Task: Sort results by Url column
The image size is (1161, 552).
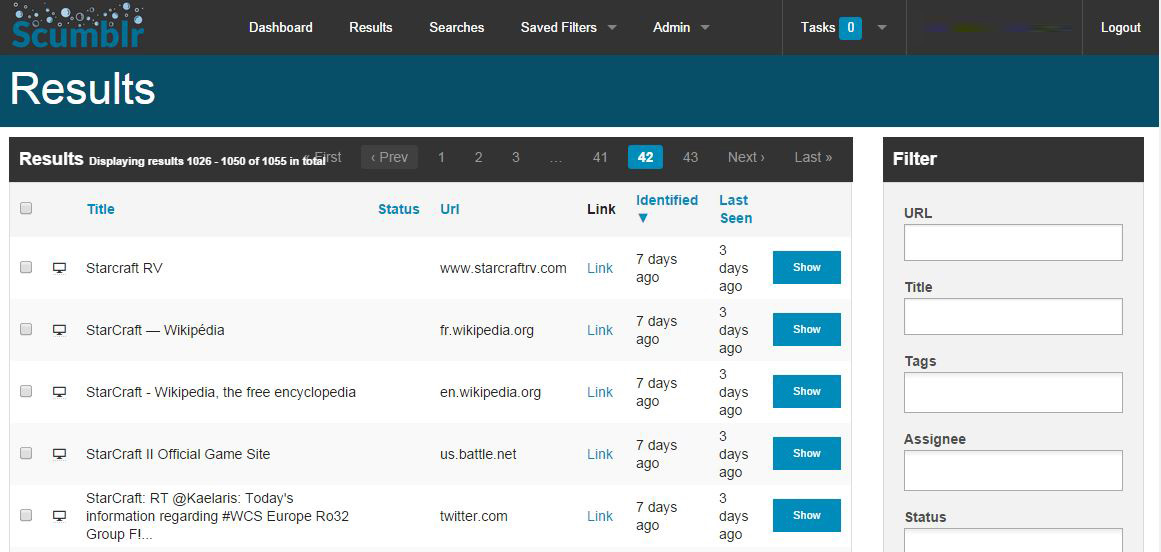Action: click(449, 209)
